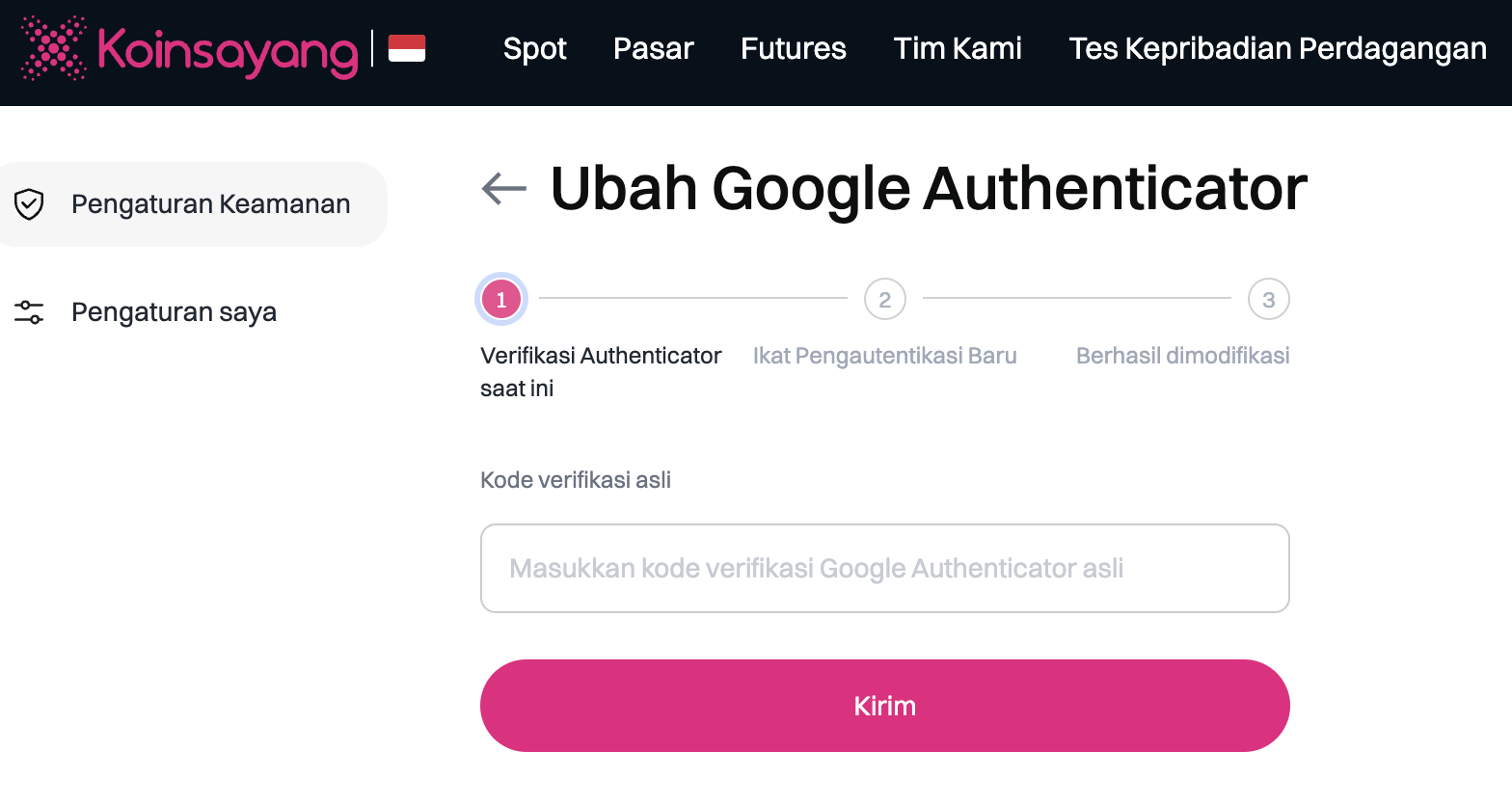This screenshot has height=804, width=1512.
Task: Open the Spot menu
Action: coord(534,48)
